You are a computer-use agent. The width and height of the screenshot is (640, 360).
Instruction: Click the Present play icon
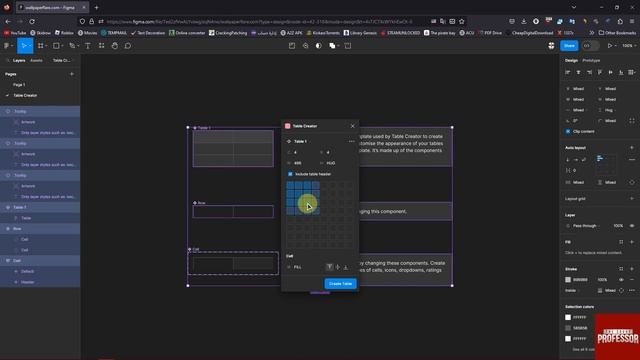click(x=610, y=46)
